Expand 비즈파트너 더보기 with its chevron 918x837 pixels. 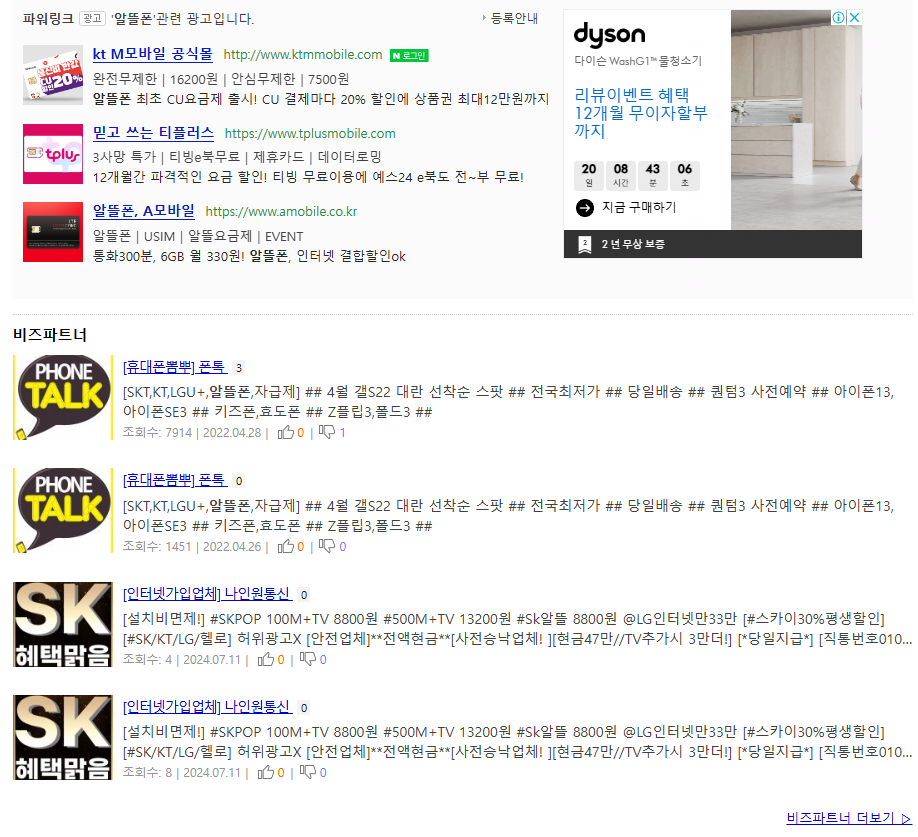pos(908,819)
